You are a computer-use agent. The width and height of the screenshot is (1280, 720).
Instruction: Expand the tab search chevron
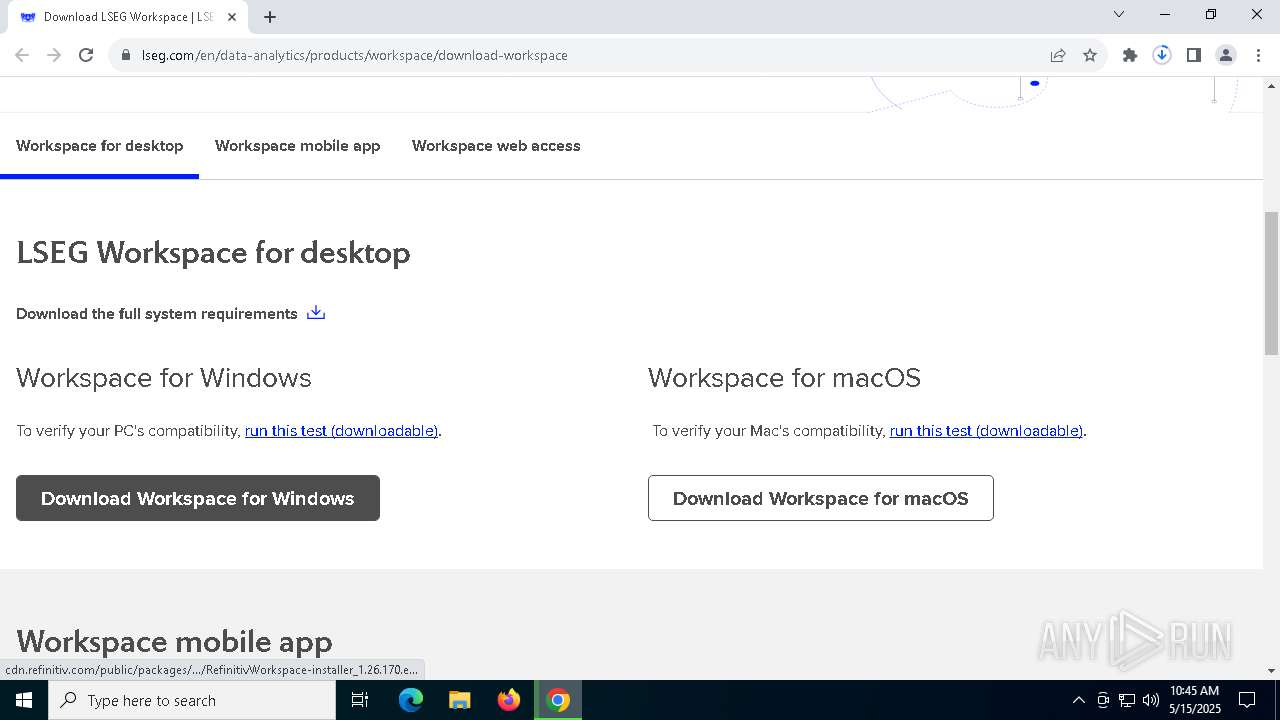click(x=1119, y=14)
